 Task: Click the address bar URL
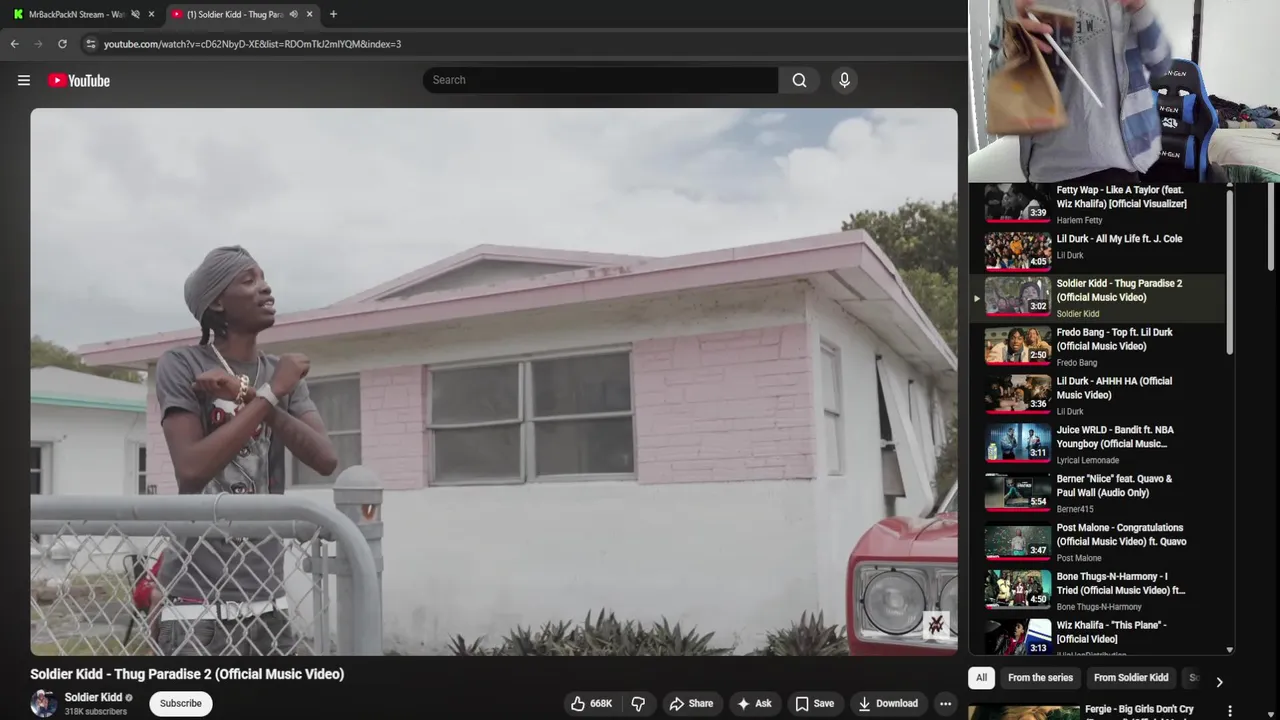pyautogui.click(x=252, y=44)
